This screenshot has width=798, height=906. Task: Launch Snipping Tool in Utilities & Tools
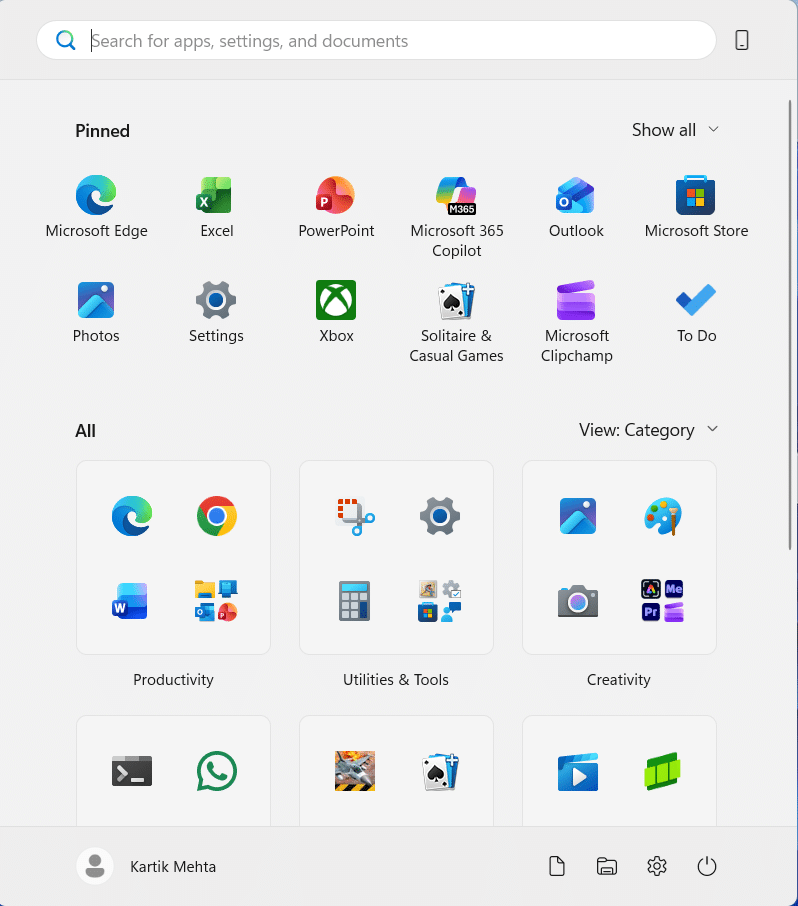click(x=354, y=516)
